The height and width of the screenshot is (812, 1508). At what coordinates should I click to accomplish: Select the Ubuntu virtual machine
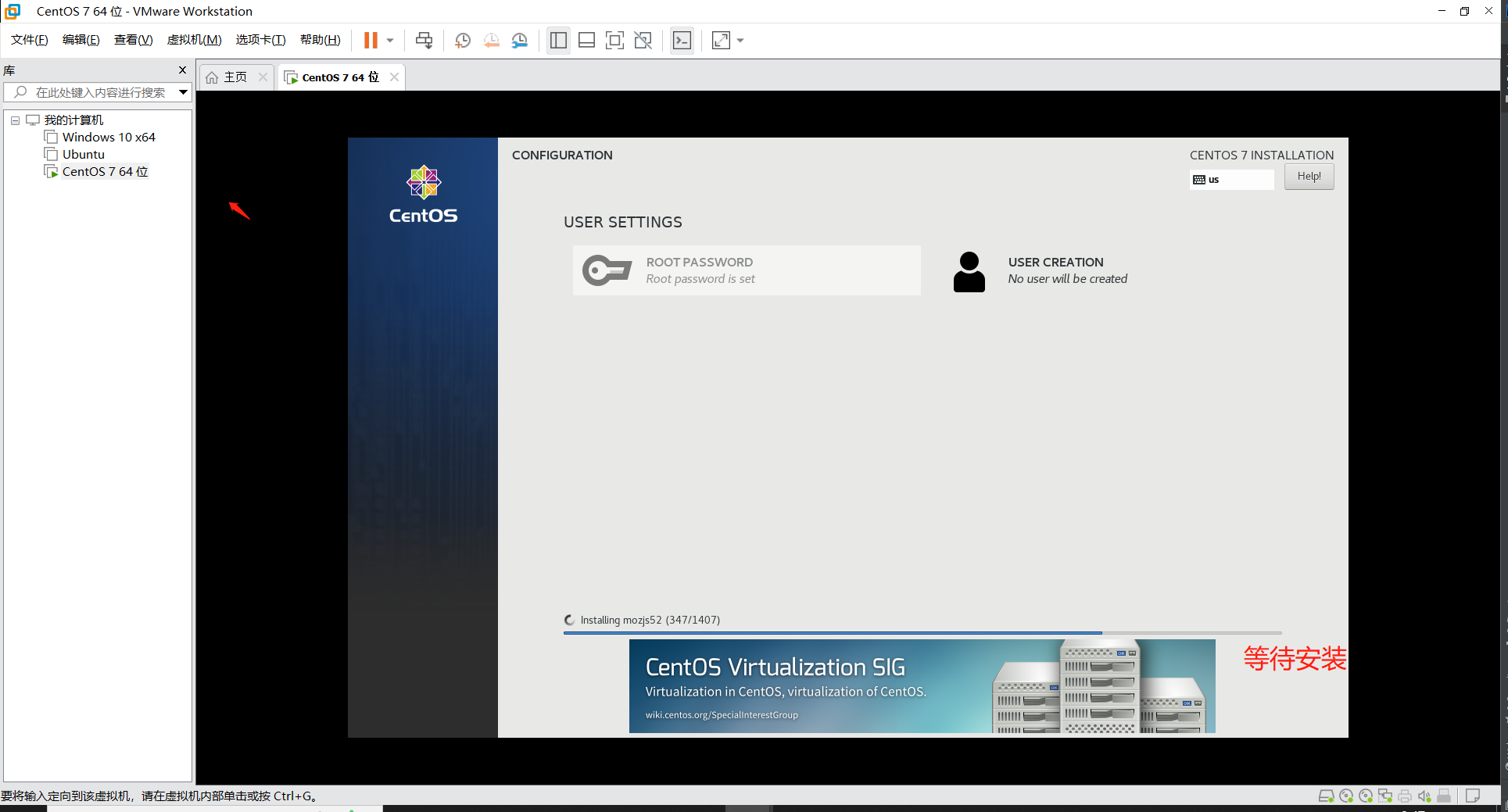(x=84, y=155)
